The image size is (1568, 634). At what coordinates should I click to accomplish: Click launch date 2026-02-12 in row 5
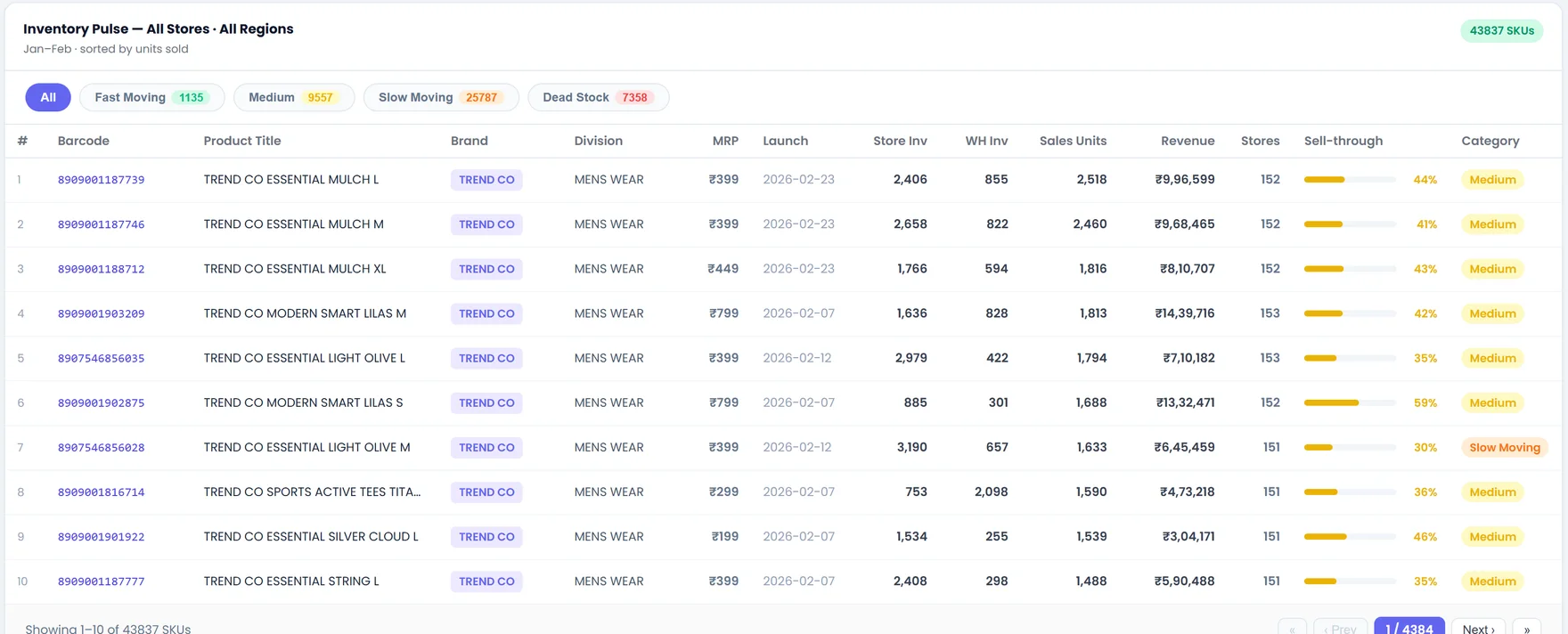tap(796, 358)
